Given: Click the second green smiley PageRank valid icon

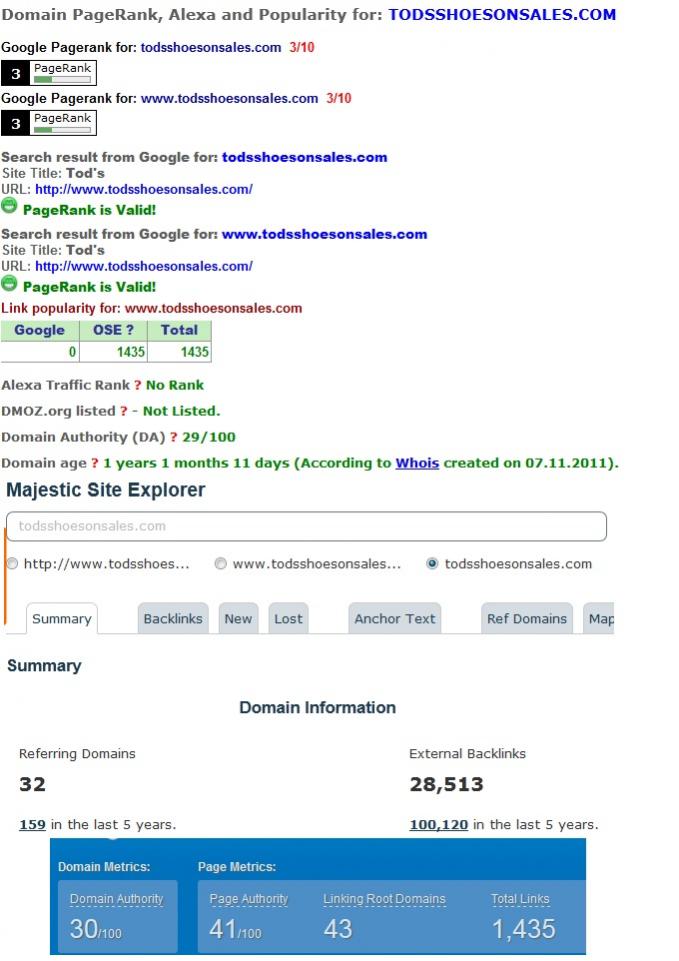Looking at the screenshot, I should point(9,284).
